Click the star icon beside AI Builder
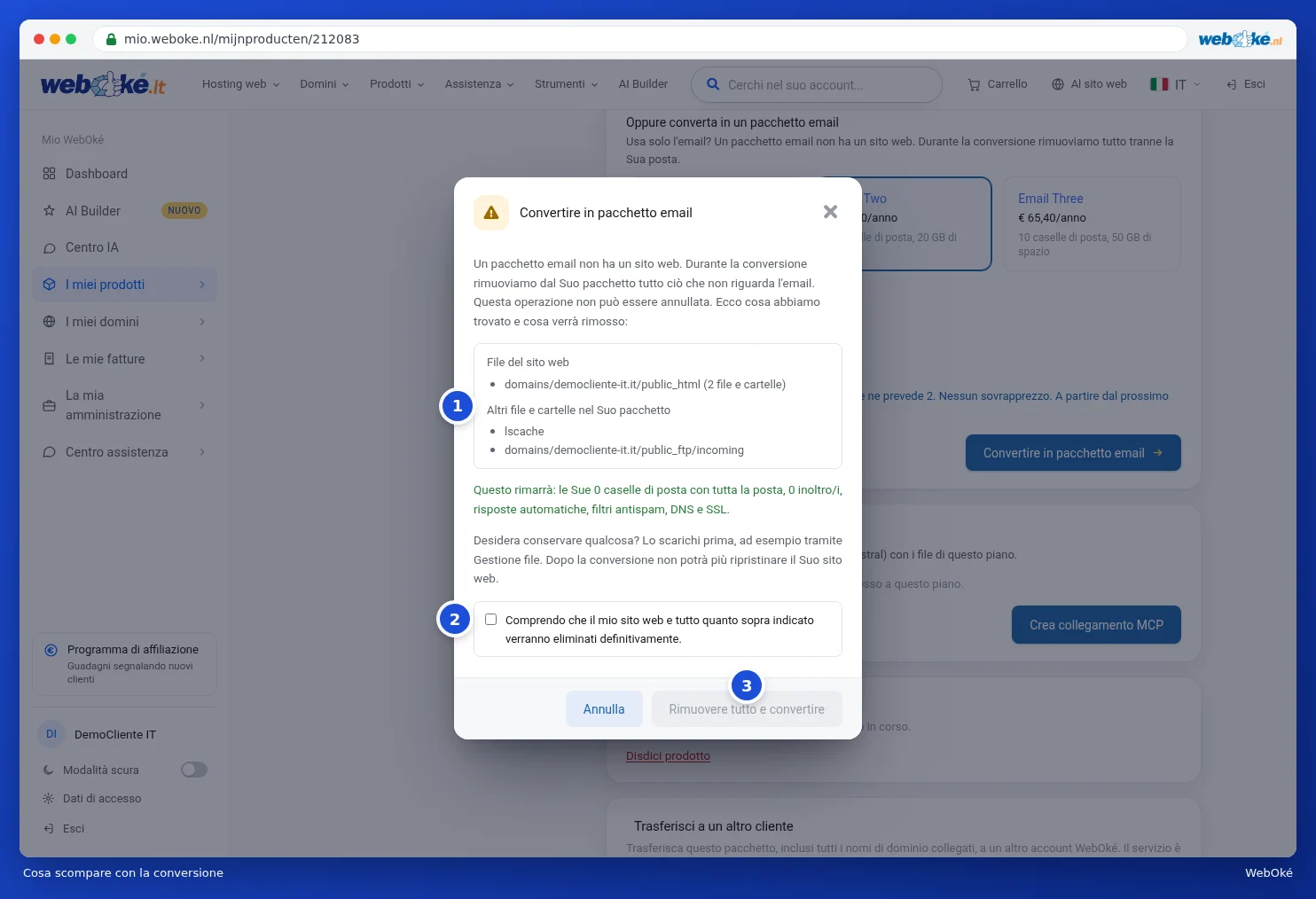 50,211
